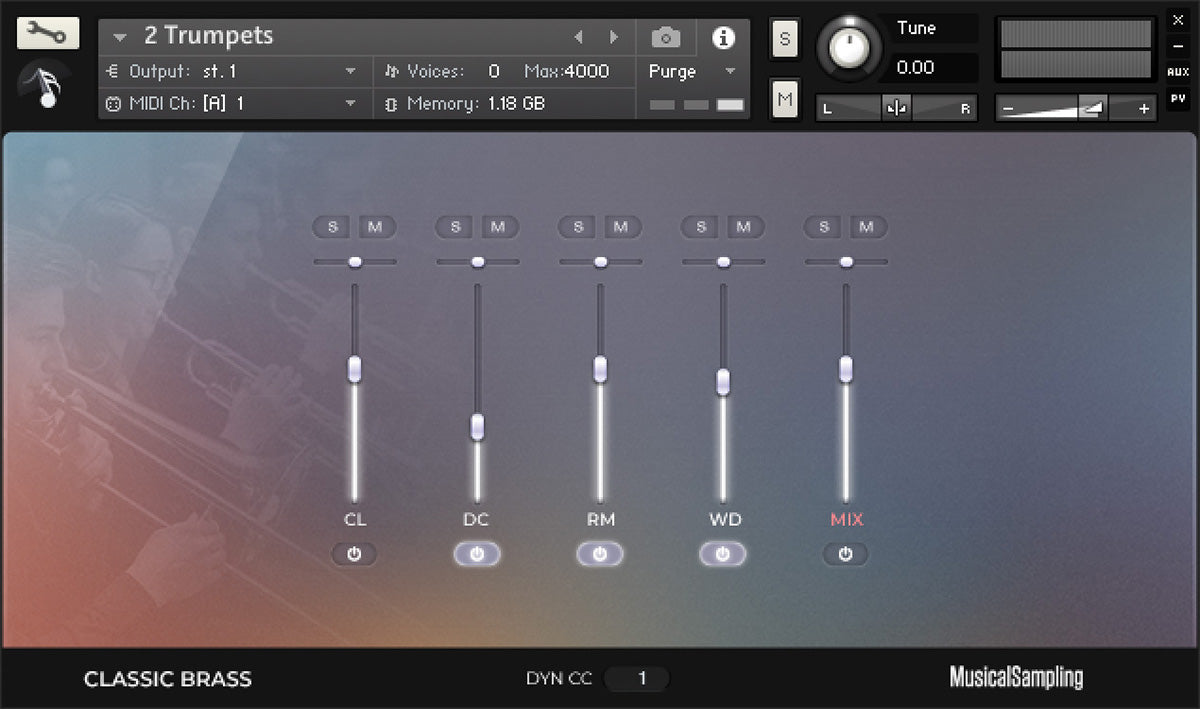The width and height of the screenshot is (1200, 709).
Task: Open the snapshot camera view
Action: point(666,38)
